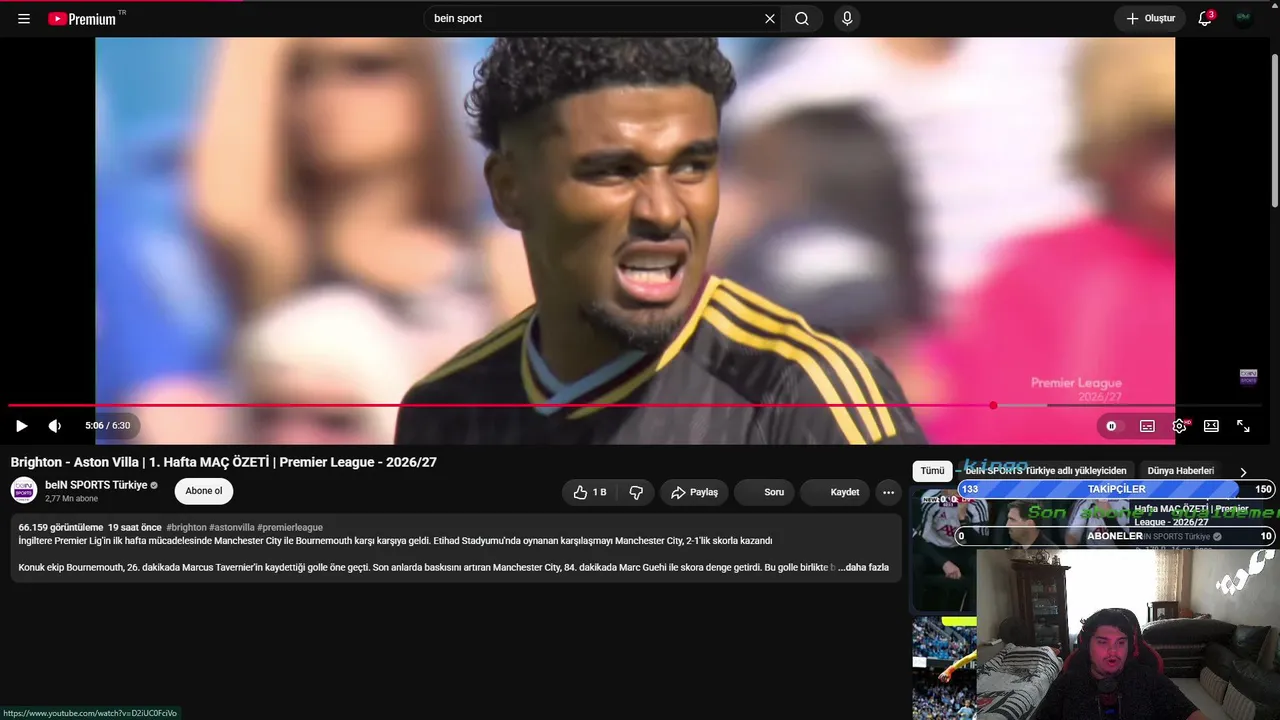
Task: Open the #astonvilla hashtag
Action: point(231,527)
